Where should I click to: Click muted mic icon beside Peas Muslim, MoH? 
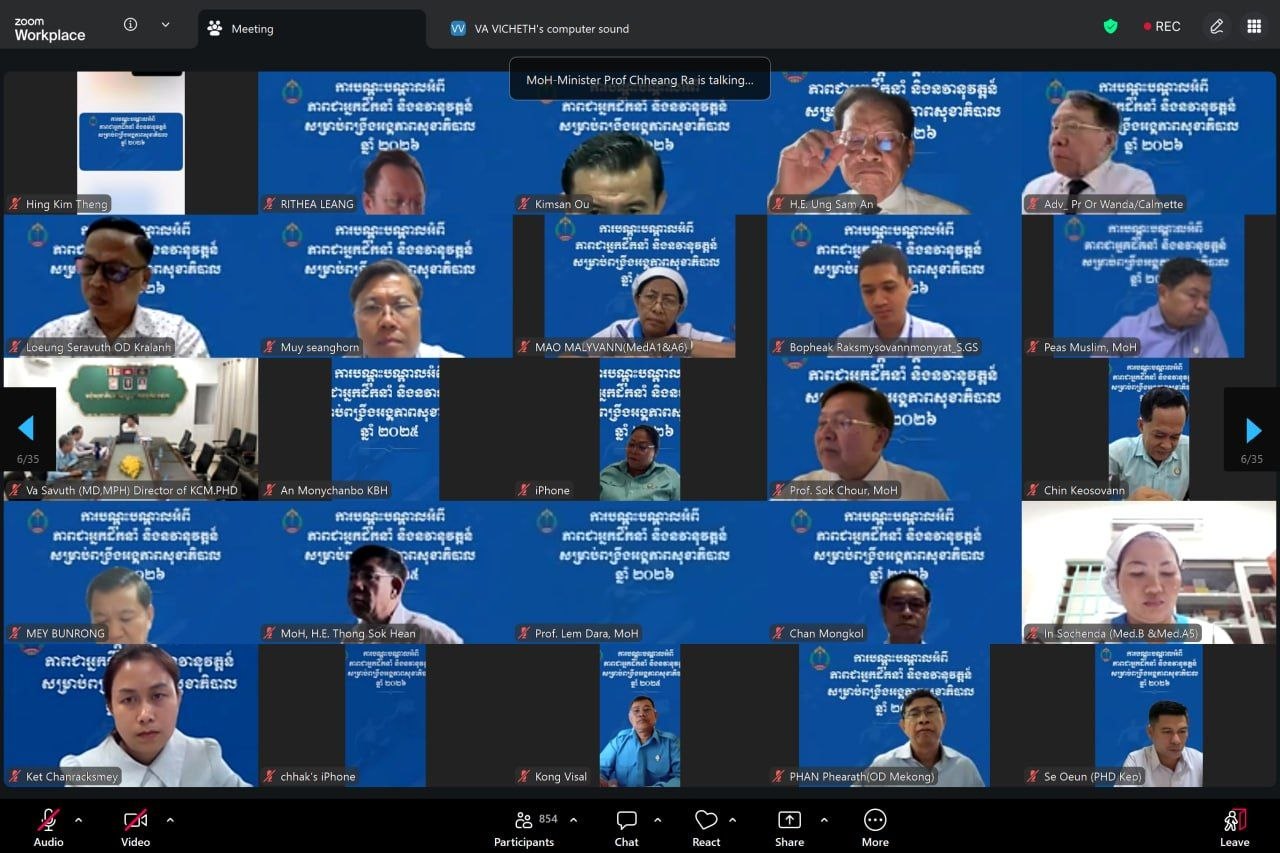pyautogui.click(x=1033, y=347)
